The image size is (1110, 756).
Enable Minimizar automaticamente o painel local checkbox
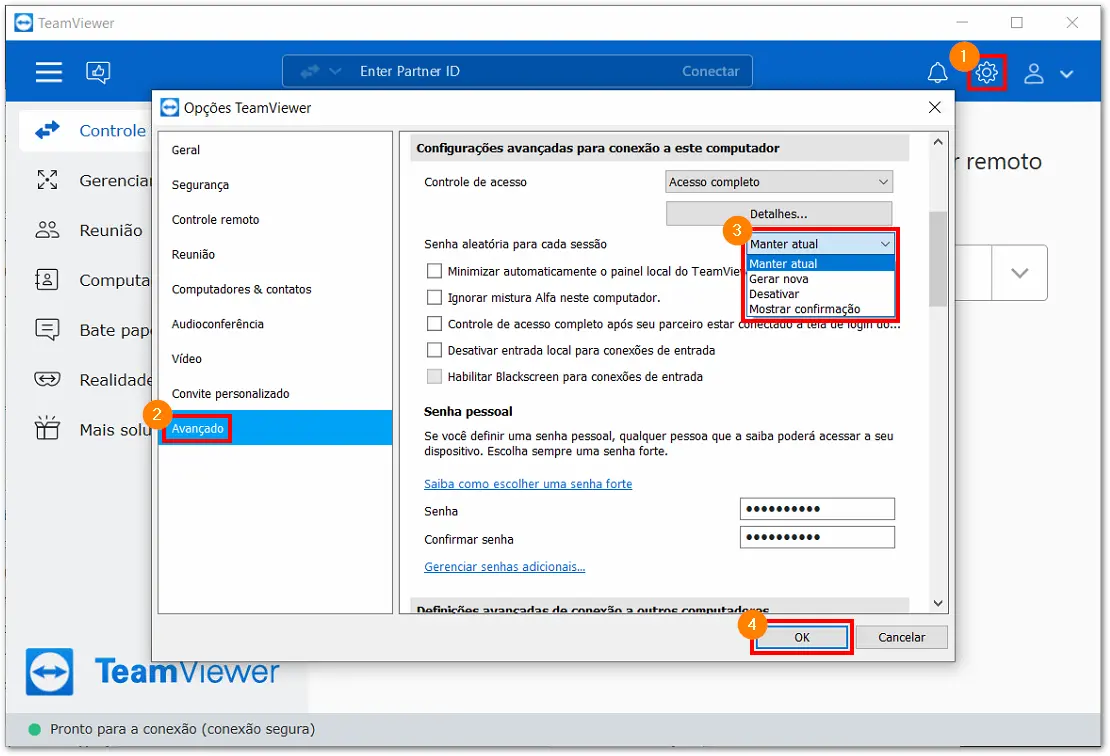tap(434, 271)
